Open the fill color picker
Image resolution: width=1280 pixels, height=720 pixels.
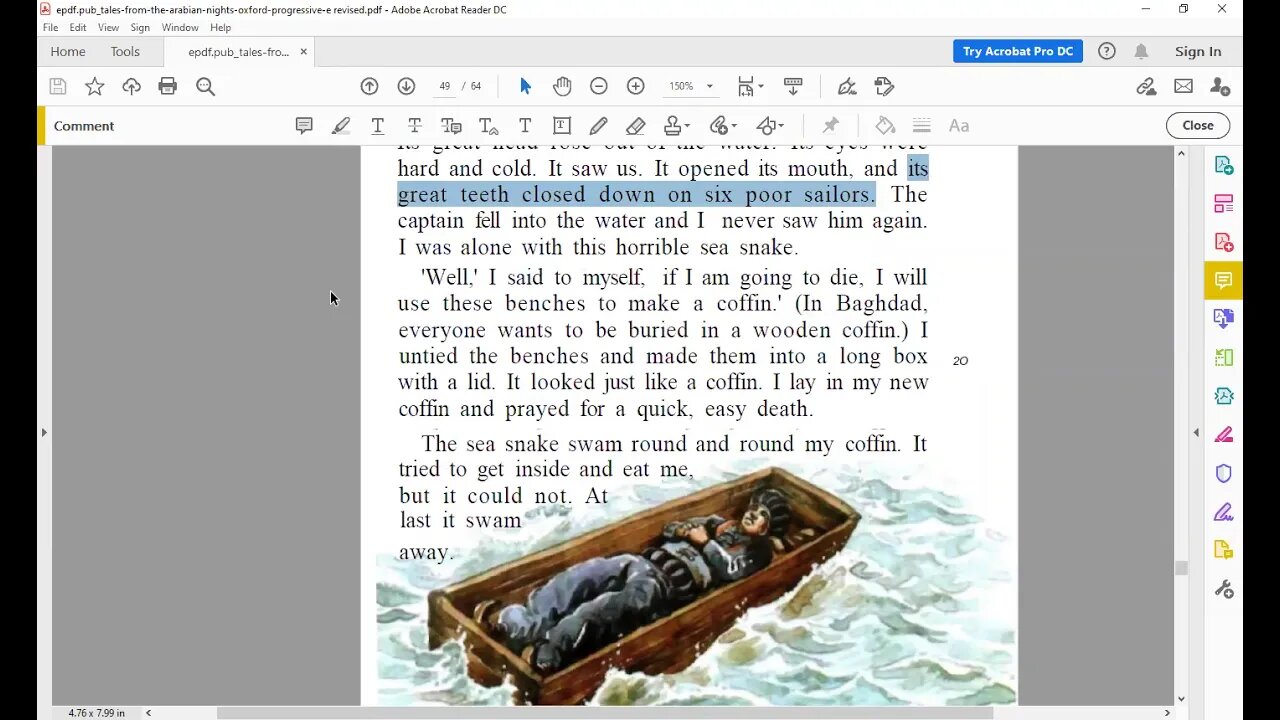click(x=885, y=125)
